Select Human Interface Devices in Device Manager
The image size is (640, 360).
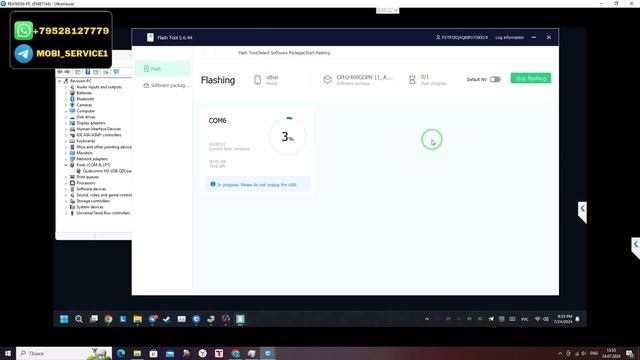pyautogui.click(x=98, y=129)
